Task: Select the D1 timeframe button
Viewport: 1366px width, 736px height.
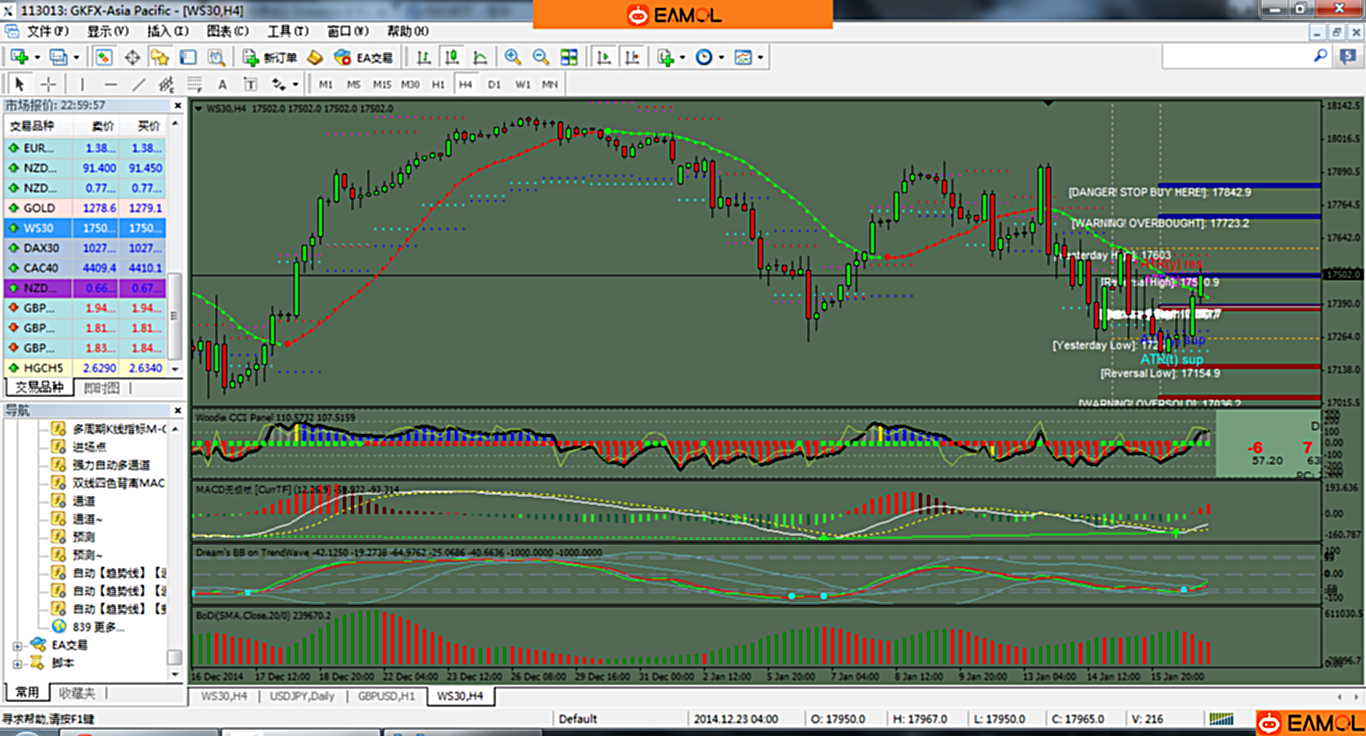Action: tap(494, 85)
